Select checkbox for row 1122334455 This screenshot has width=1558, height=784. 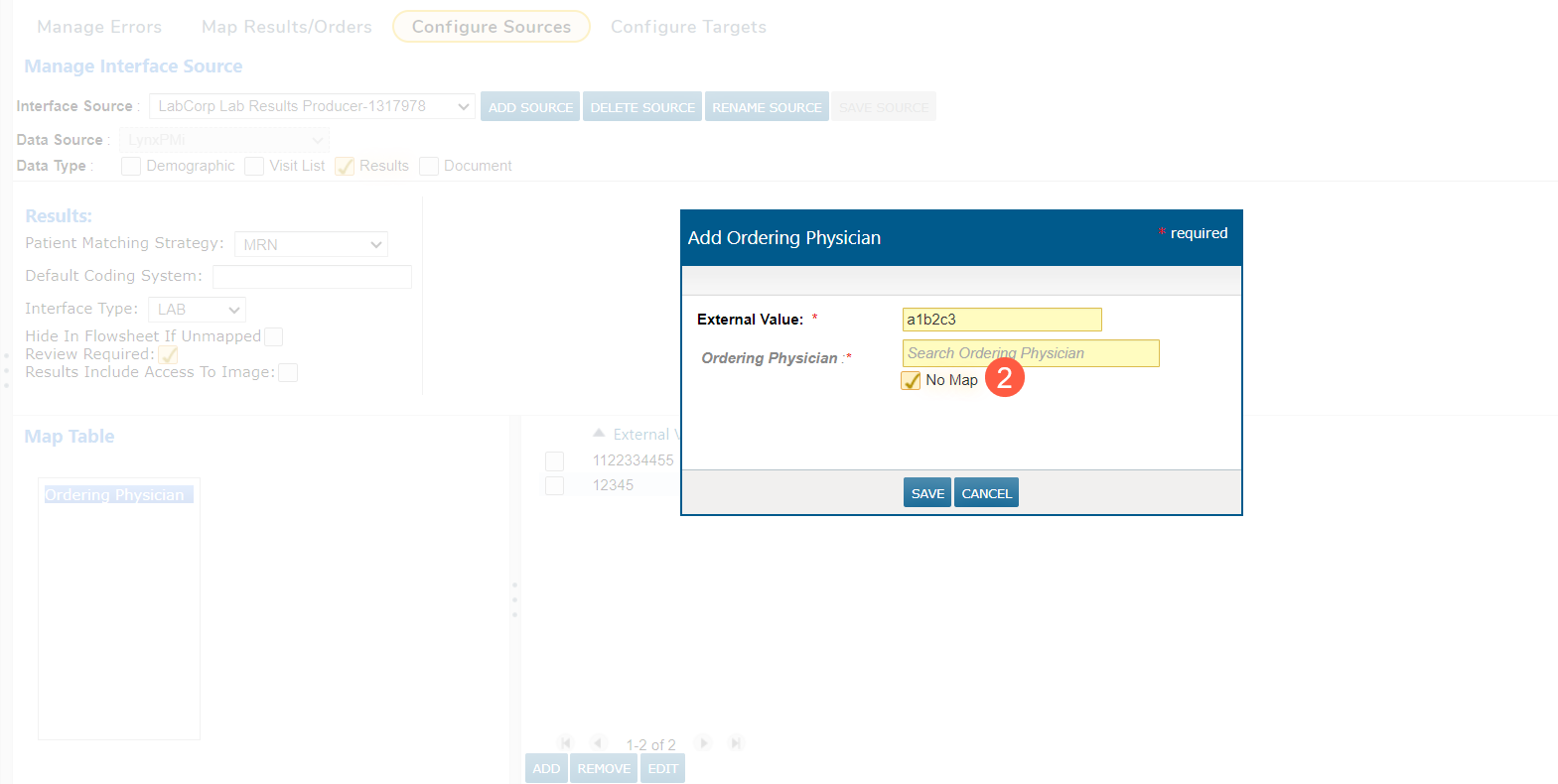point(554,461)
